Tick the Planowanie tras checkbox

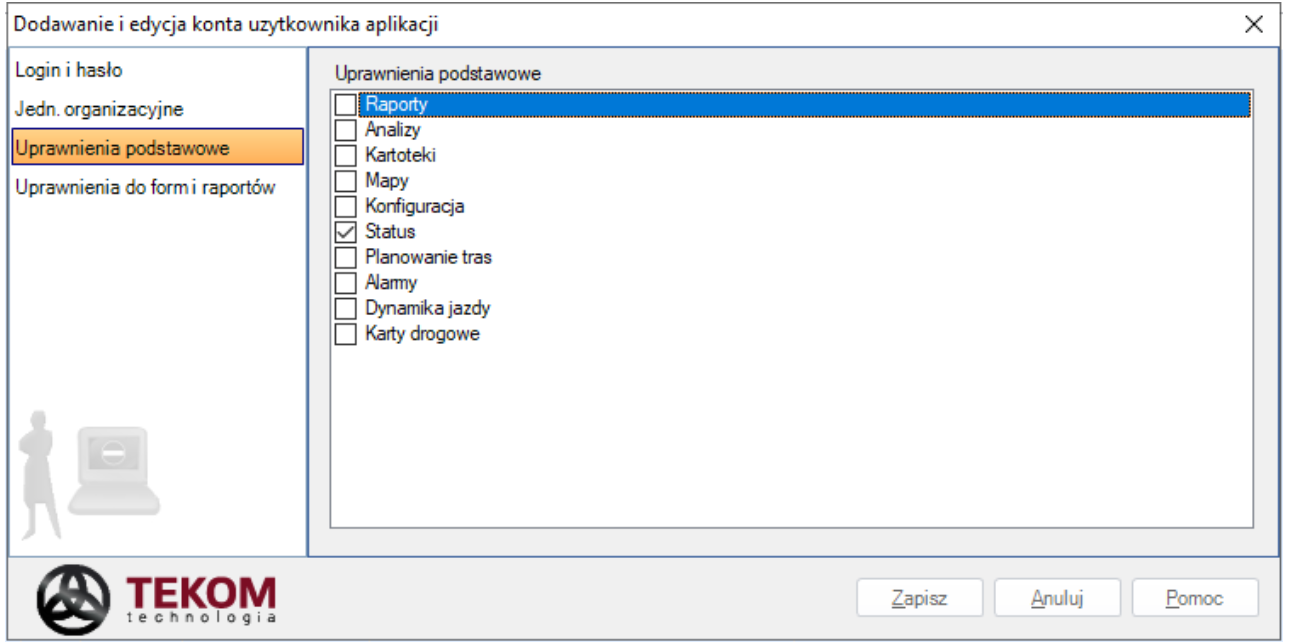point(345,257)
